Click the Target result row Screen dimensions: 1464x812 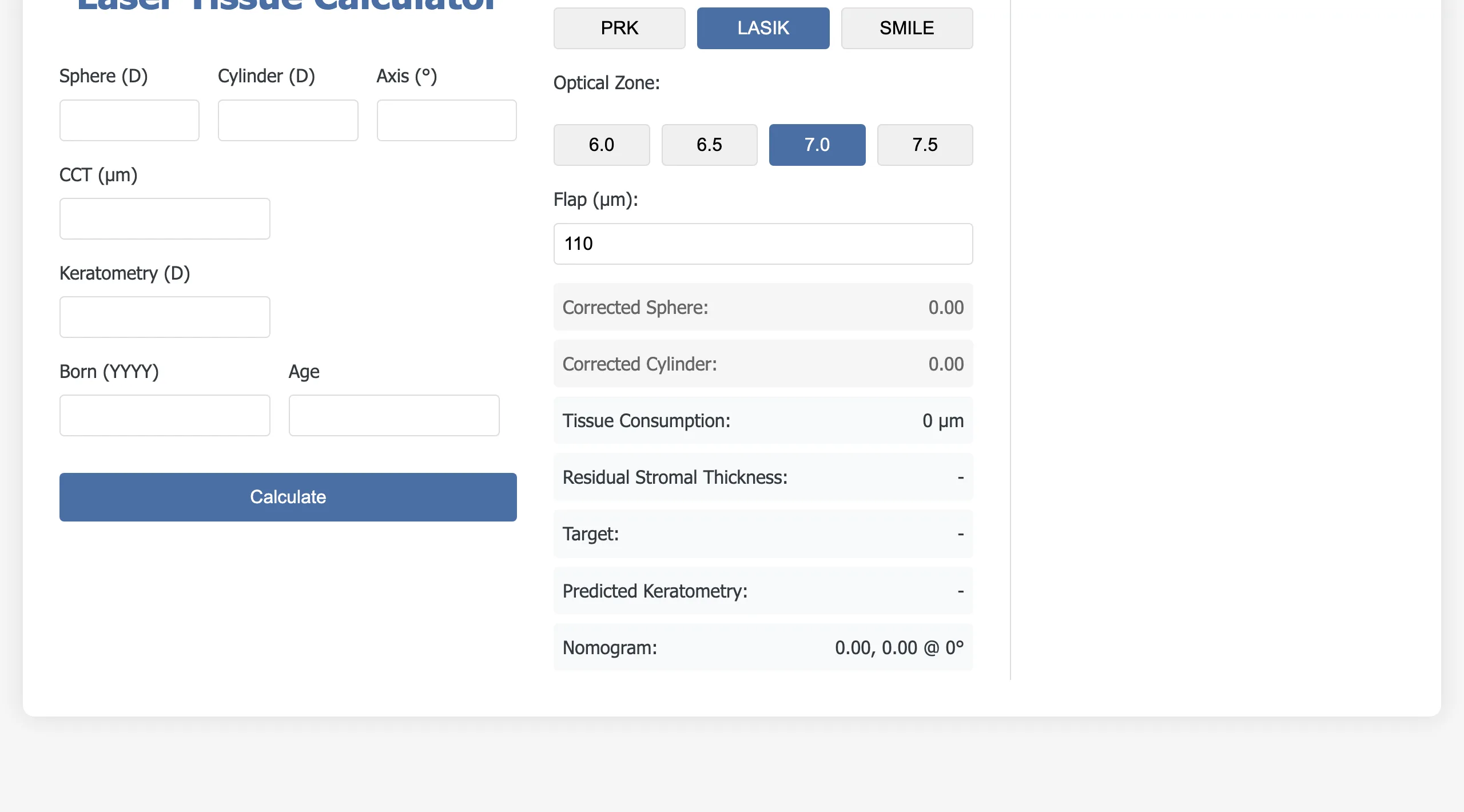(763, 534)
